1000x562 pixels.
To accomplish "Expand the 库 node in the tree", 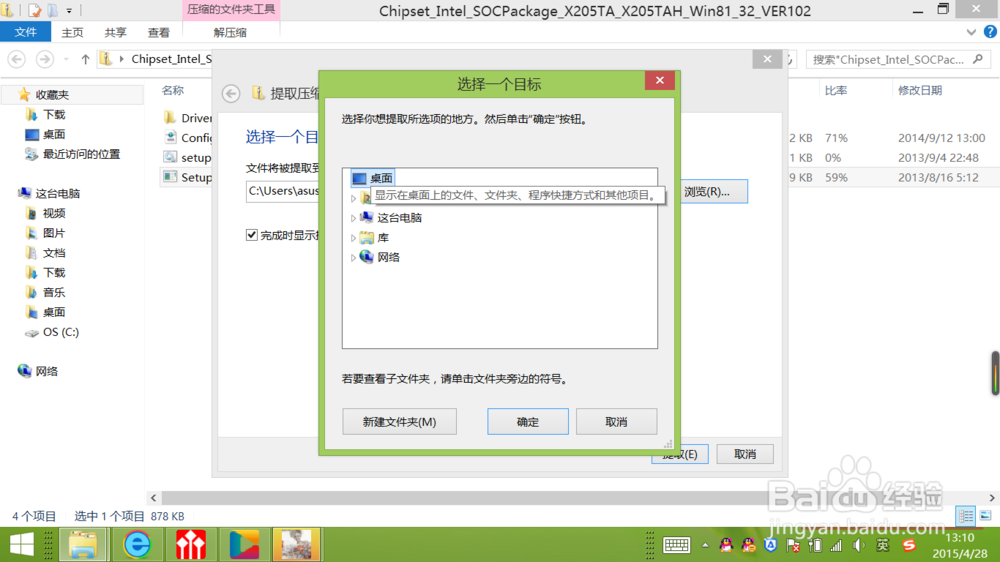I will pos(353,238).
